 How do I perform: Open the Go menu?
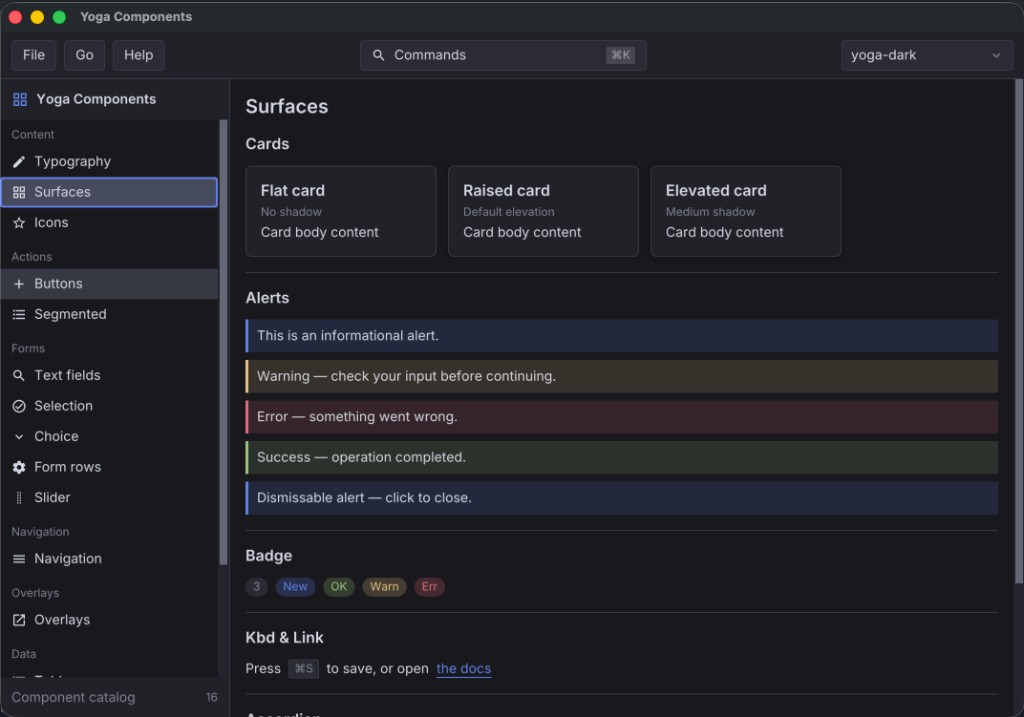(x=84, y=56)
